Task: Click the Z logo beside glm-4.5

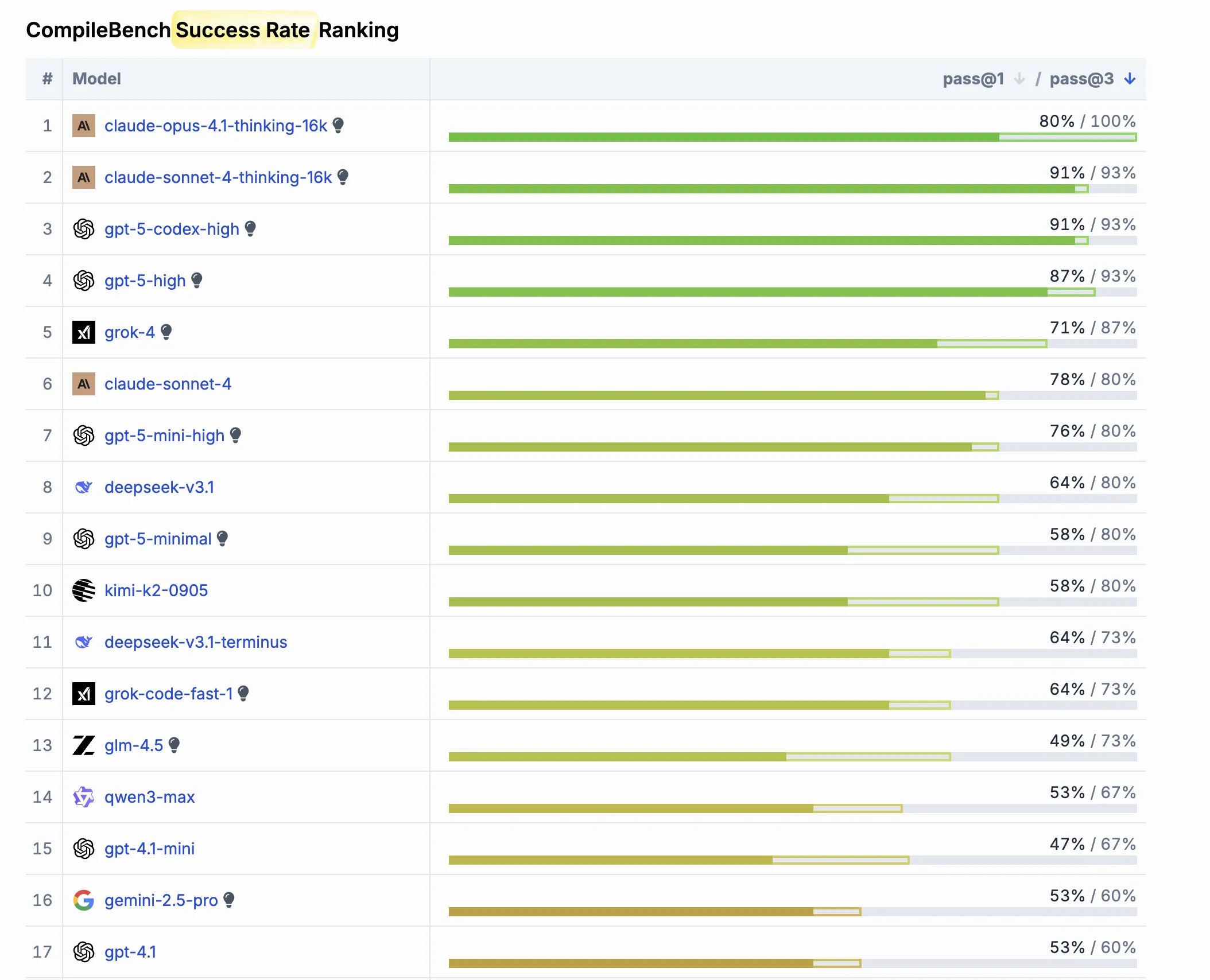Action: click(x=84, y=745)
